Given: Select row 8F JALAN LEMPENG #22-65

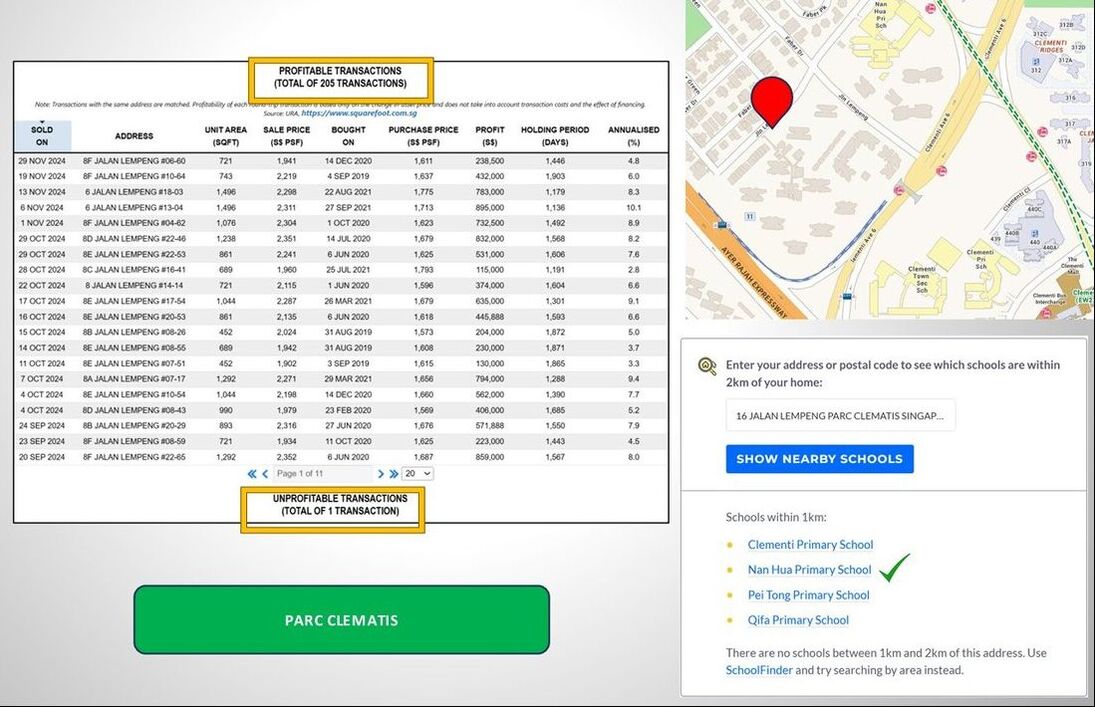Looking at the screenshot, I should coord(341,457).
